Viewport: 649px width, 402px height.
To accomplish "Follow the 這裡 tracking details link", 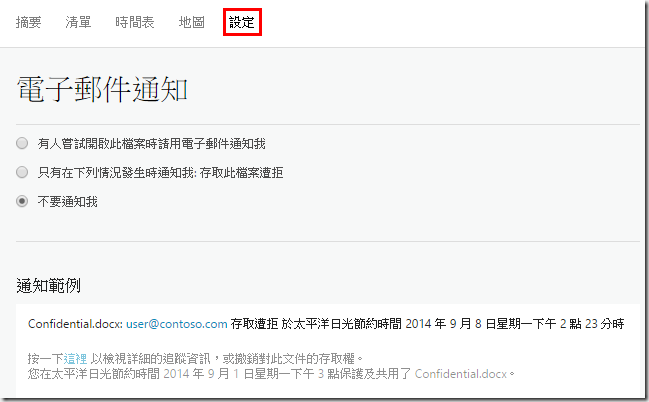I will point(75,358).
